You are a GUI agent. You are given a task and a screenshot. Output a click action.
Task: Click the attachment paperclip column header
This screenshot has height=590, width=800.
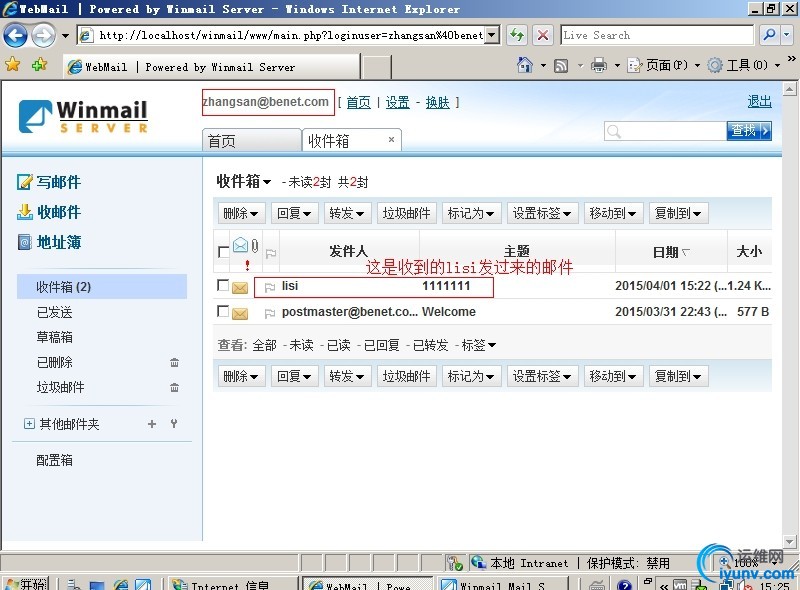[x=255, y=246]
